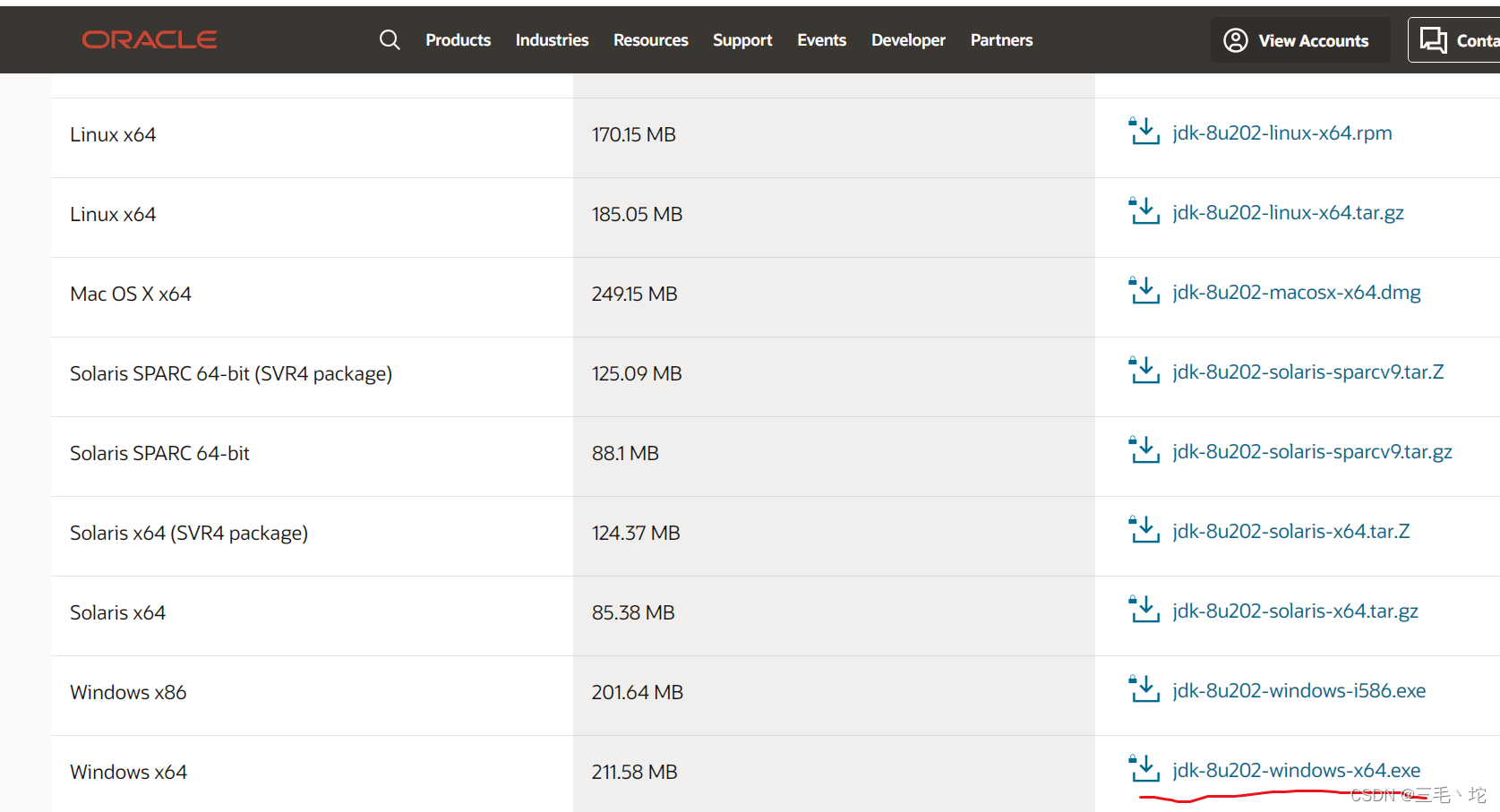Click download icon for jdk-8u202-solaris-x64.tar.gz
The width and height of the screenshot is (1500, 812).
click(1144, 610)
